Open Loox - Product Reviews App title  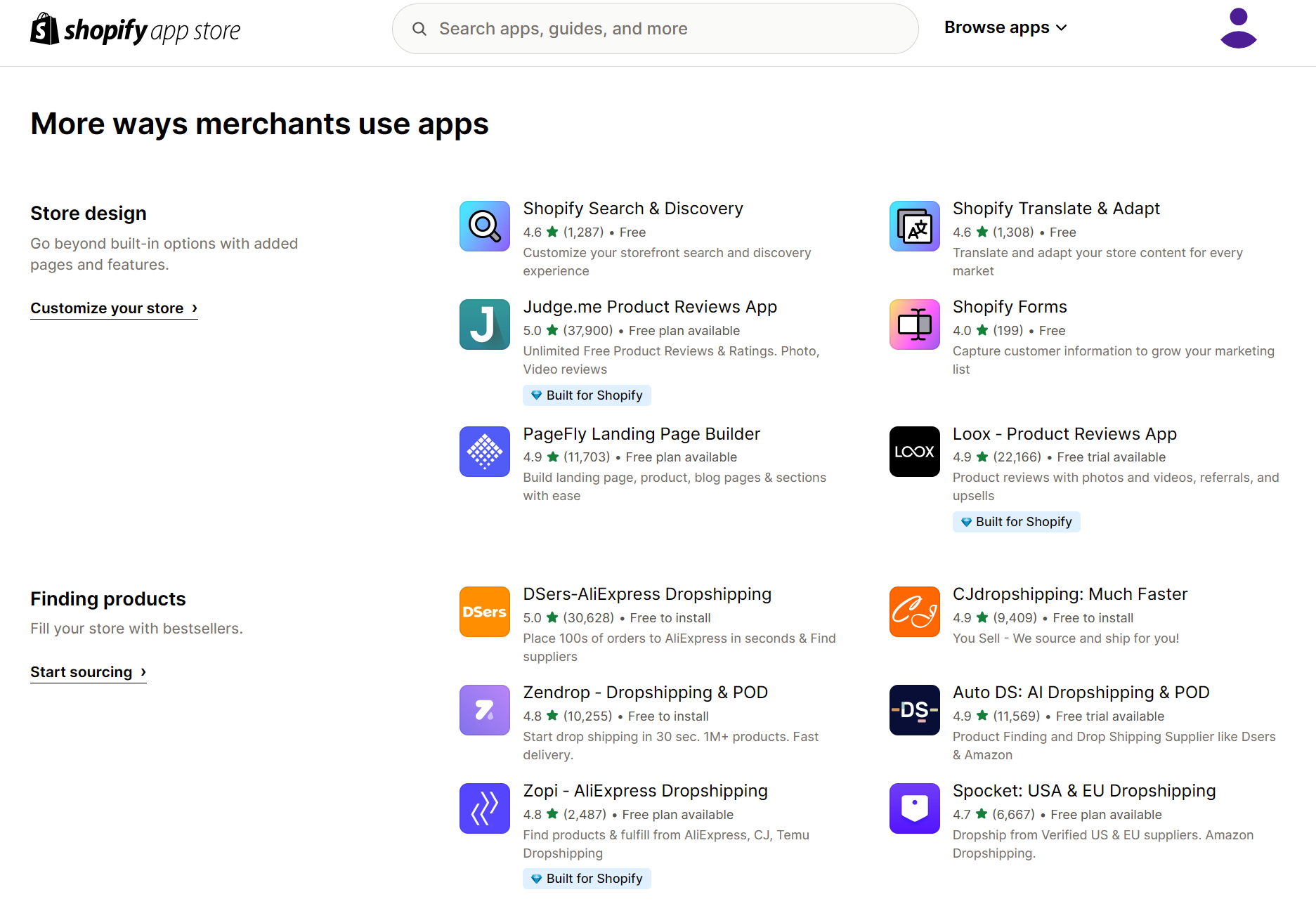point(1064,434)
